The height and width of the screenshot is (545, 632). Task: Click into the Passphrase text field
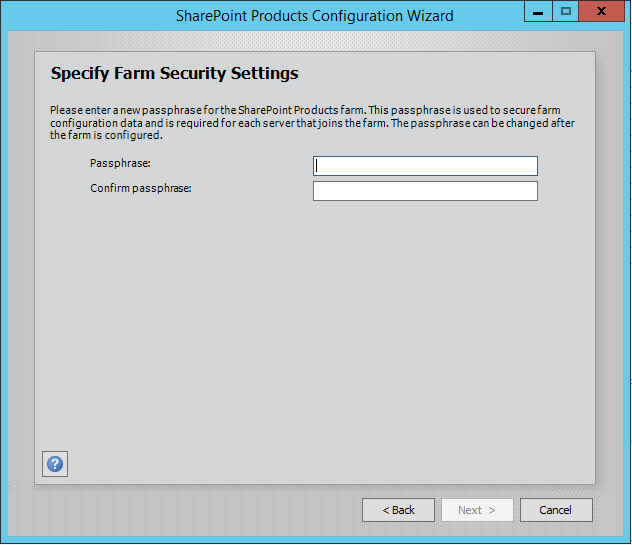tap(425, 166)
